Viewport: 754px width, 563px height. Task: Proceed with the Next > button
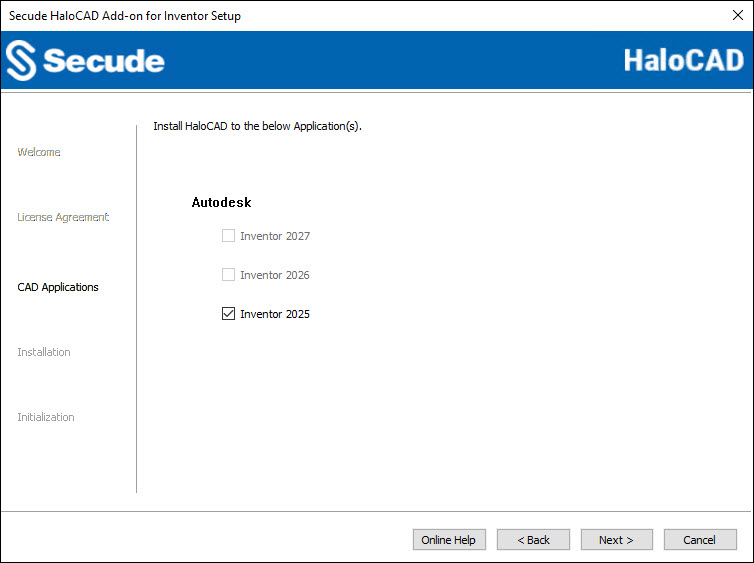pyautogui.click(x=616, y=540)
